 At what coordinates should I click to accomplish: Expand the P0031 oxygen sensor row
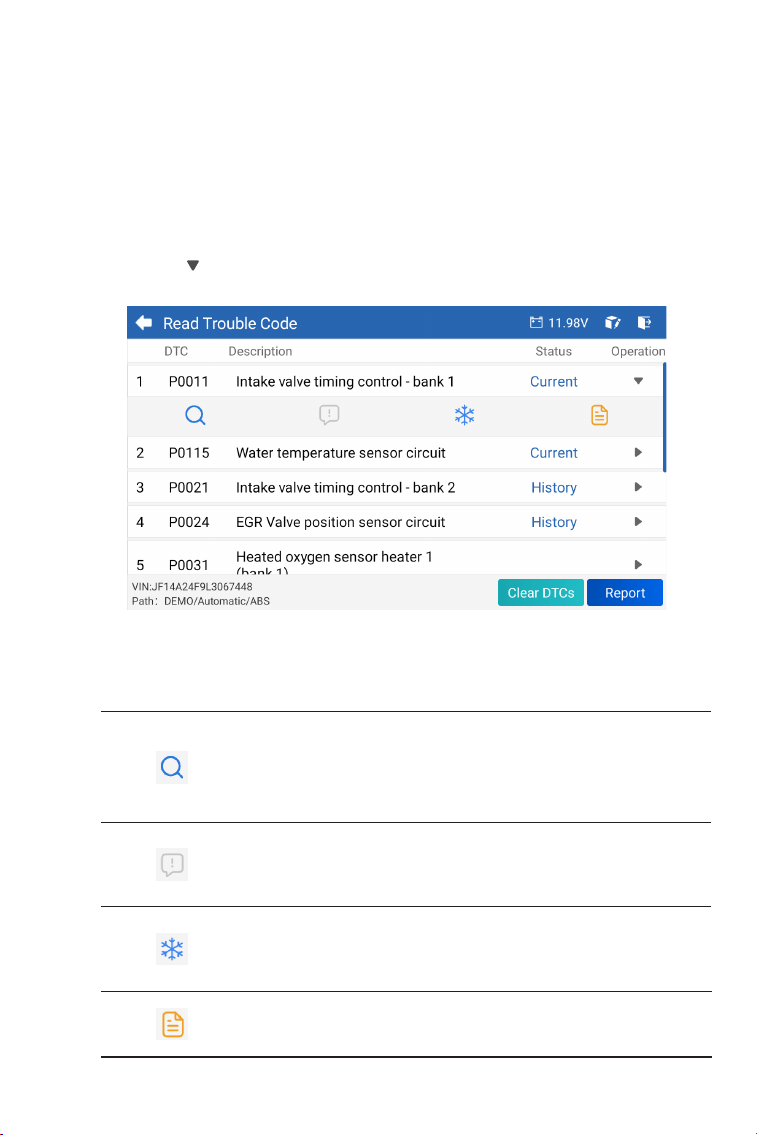(638, 565)
